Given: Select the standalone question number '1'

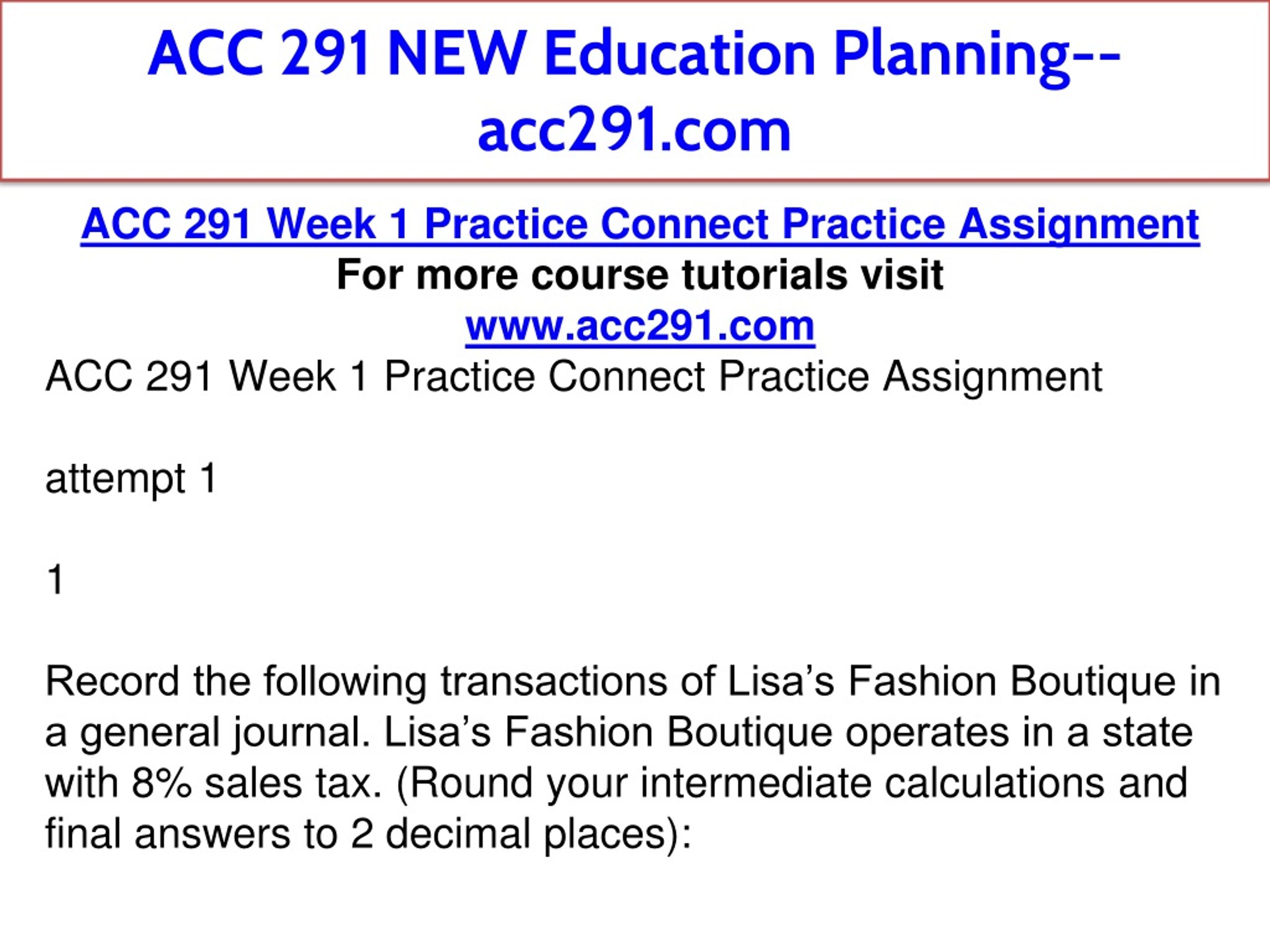Looking at the screenshot, I should [x=55, y=580].
